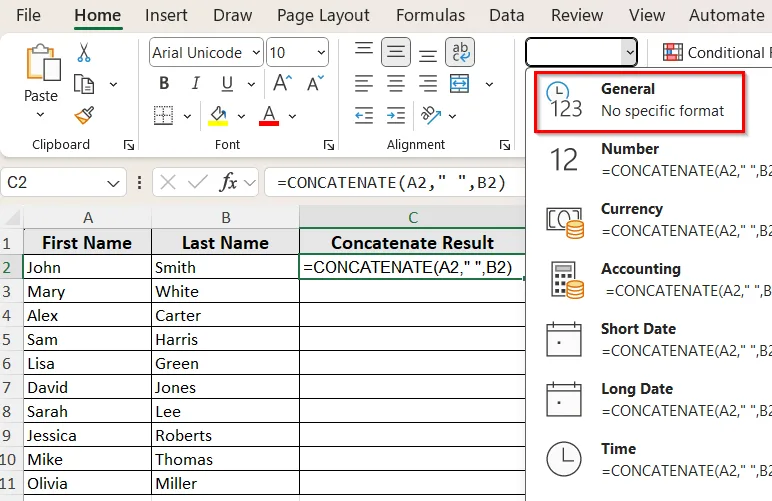Open Name Box dropdown next to C2
The image size is (772, 501).
[113, 184]
